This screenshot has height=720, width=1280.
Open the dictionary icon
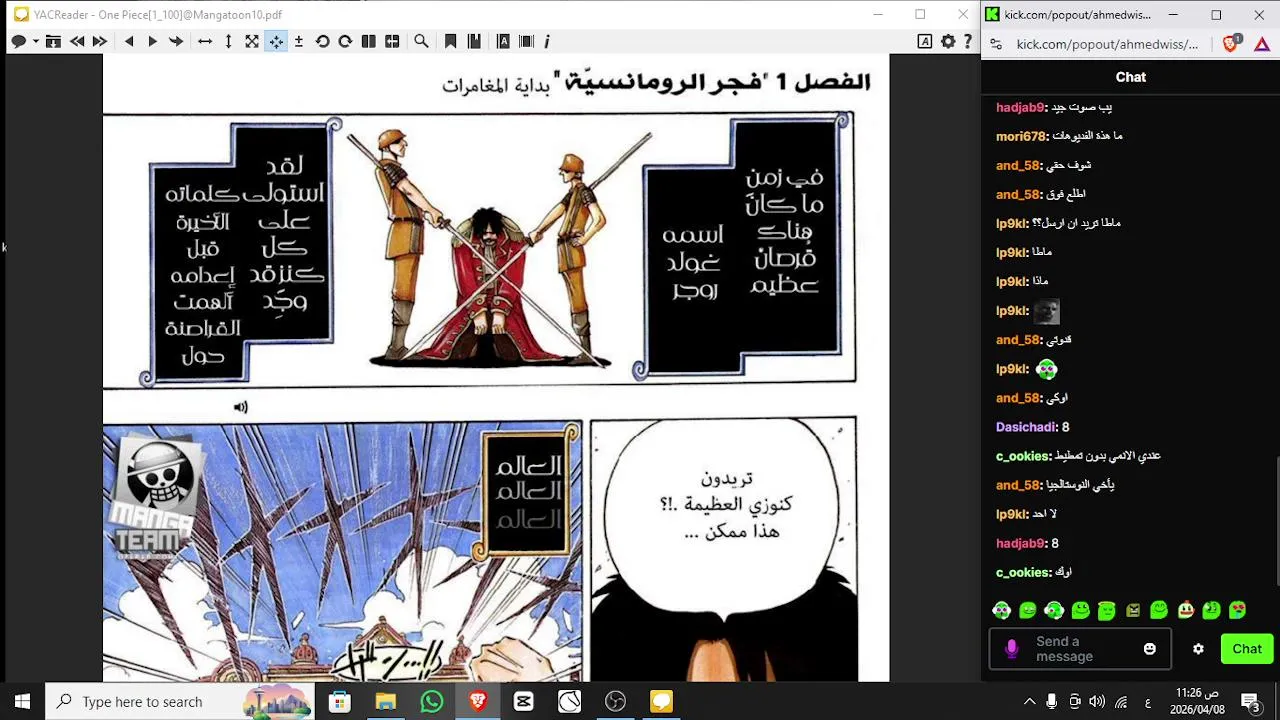click(503, 41)
